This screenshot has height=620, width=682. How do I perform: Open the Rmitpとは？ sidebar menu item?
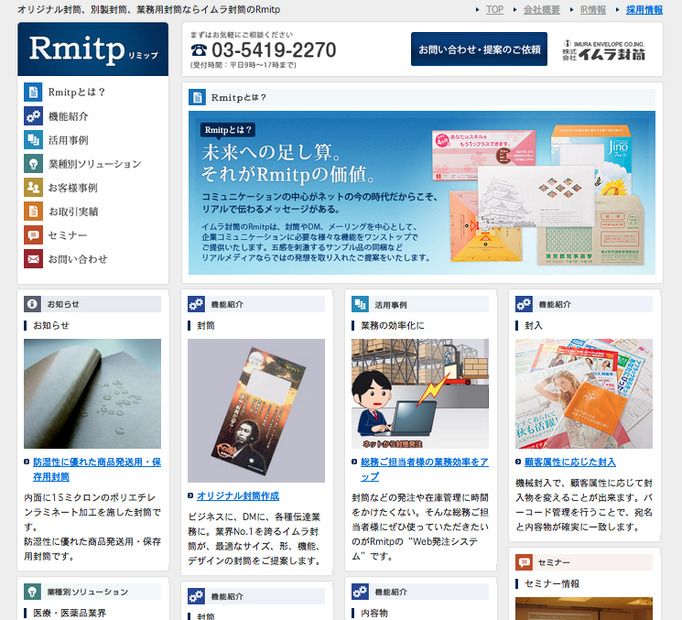(x=77, y=92)
